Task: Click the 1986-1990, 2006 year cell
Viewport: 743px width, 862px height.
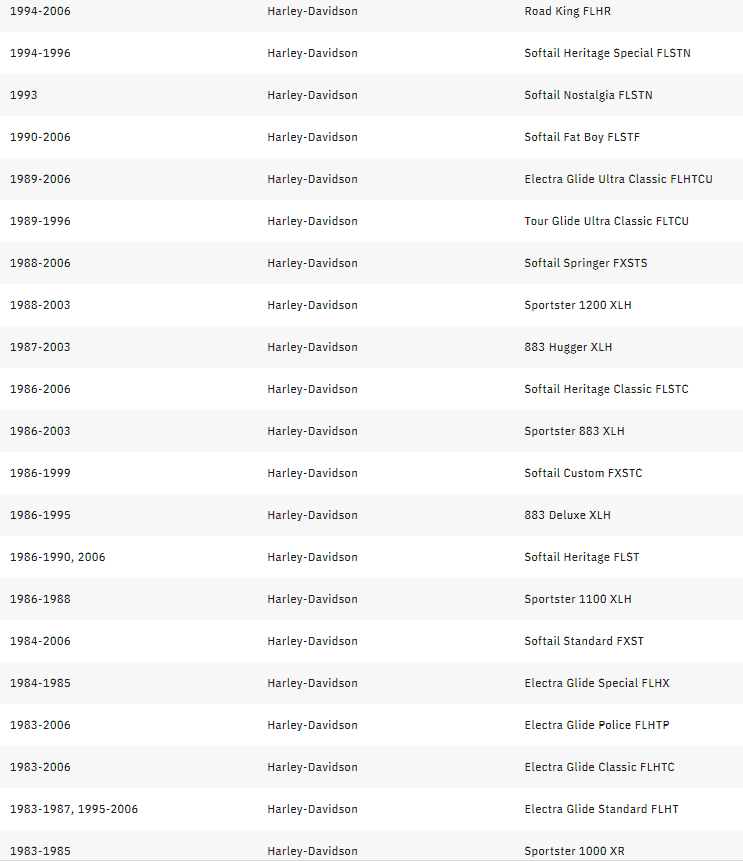Action: 58,557
